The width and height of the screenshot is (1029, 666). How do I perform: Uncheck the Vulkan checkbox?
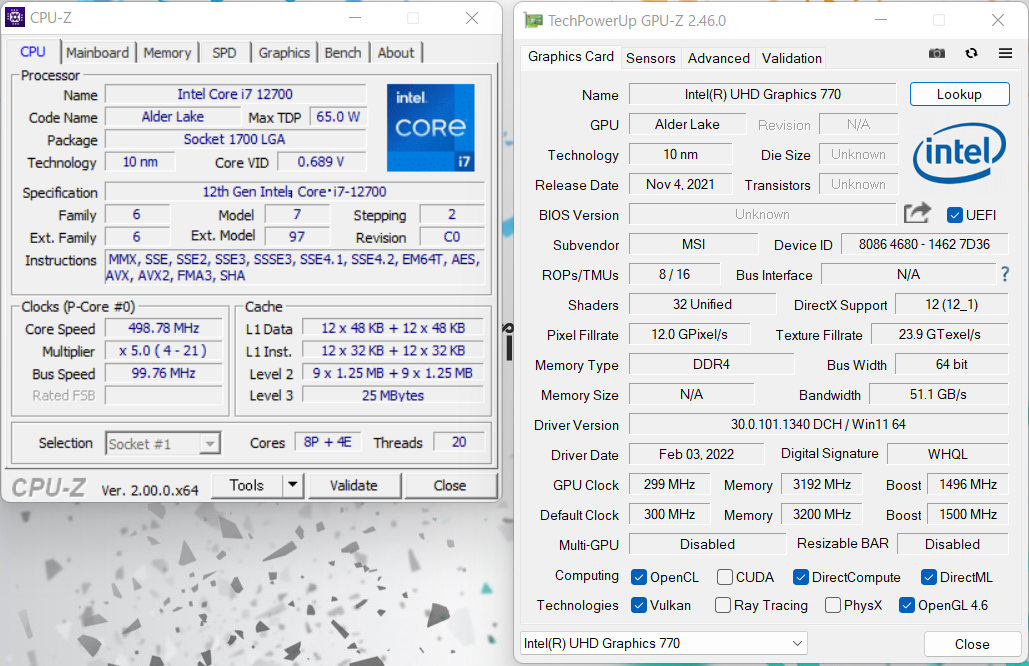click(x=640, y=605)
